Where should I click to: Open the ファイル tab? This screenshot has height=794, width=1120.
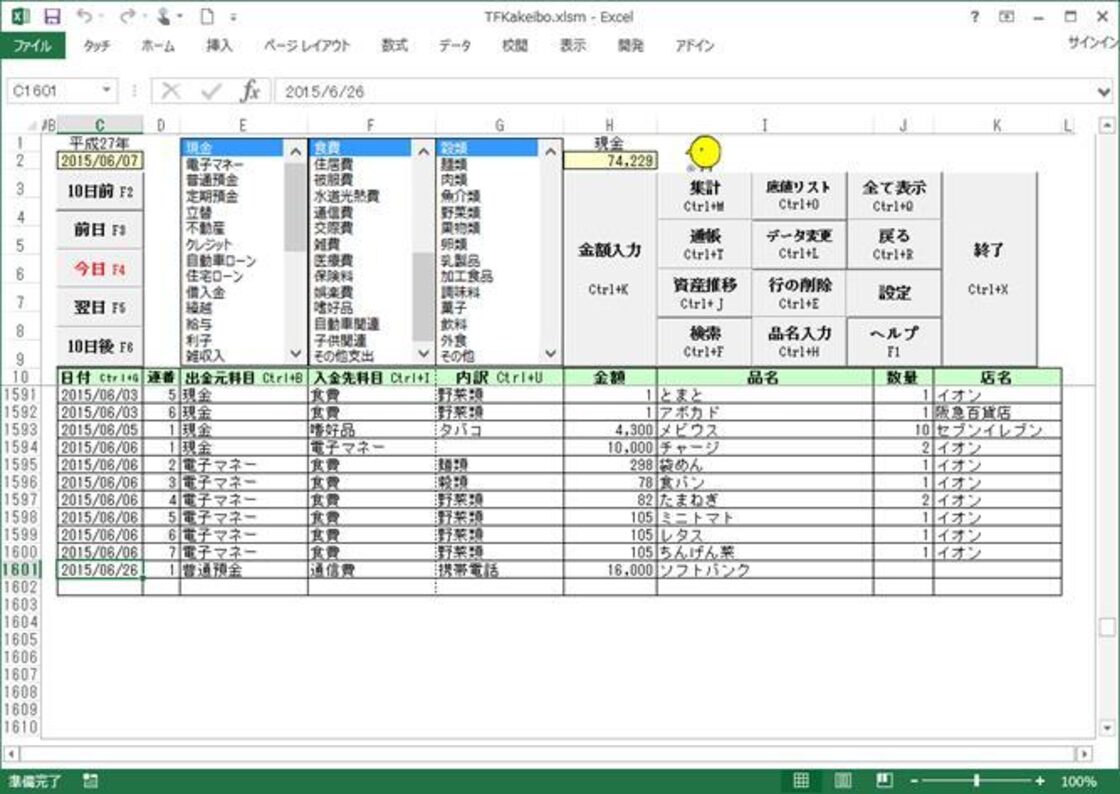[33, 45]
